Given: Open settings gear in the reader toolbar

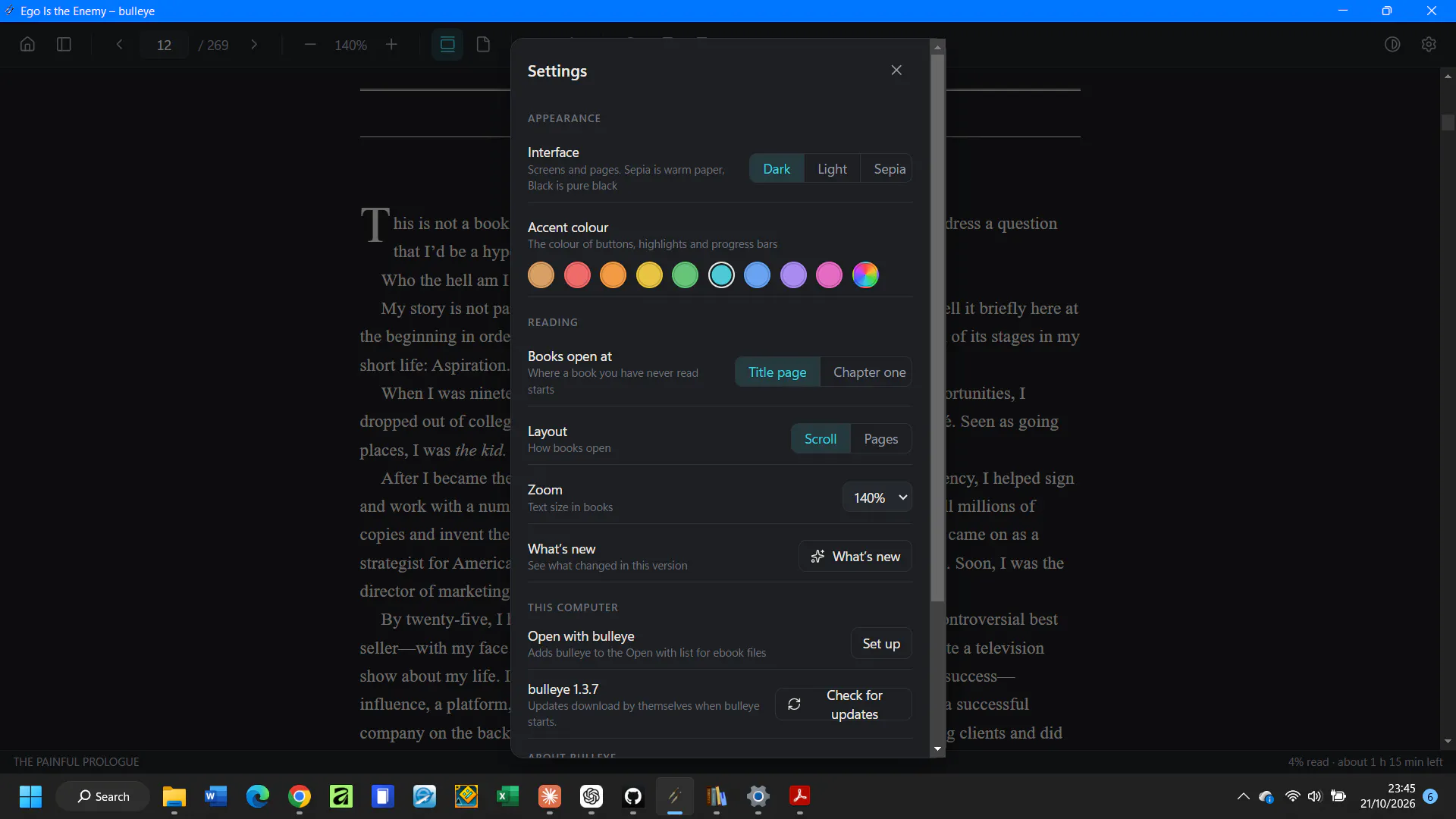Looking at the screenshot, I should (1429, 45).
